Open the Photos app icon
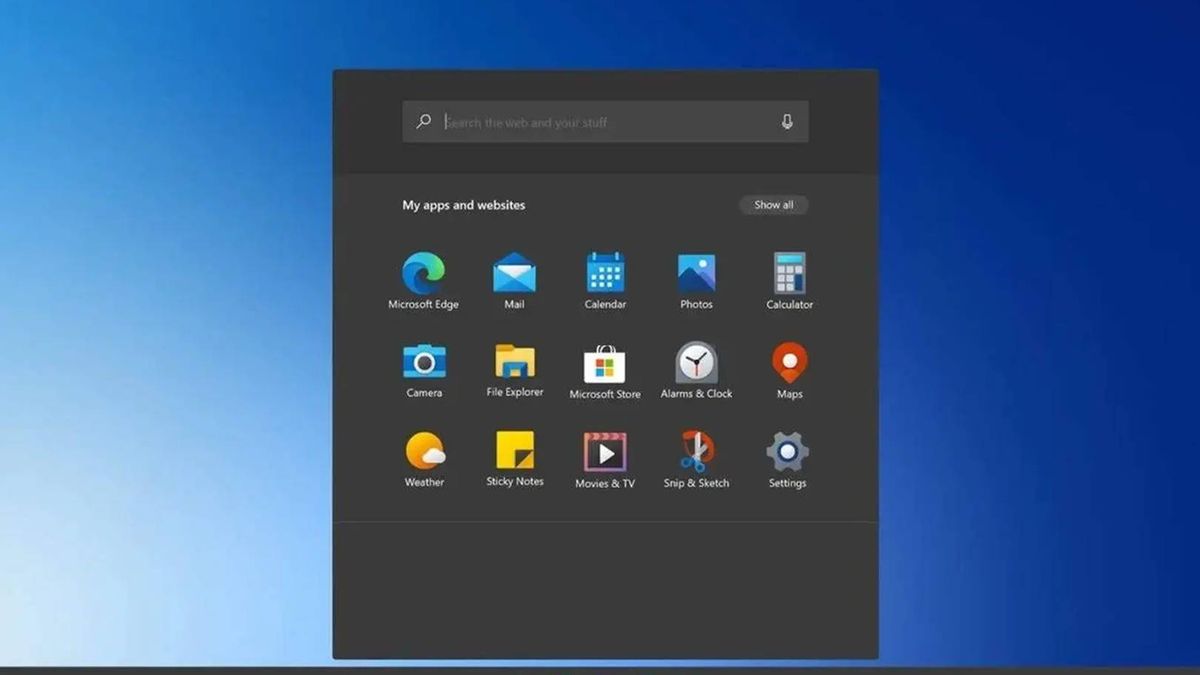 click(x=696, y=273)
